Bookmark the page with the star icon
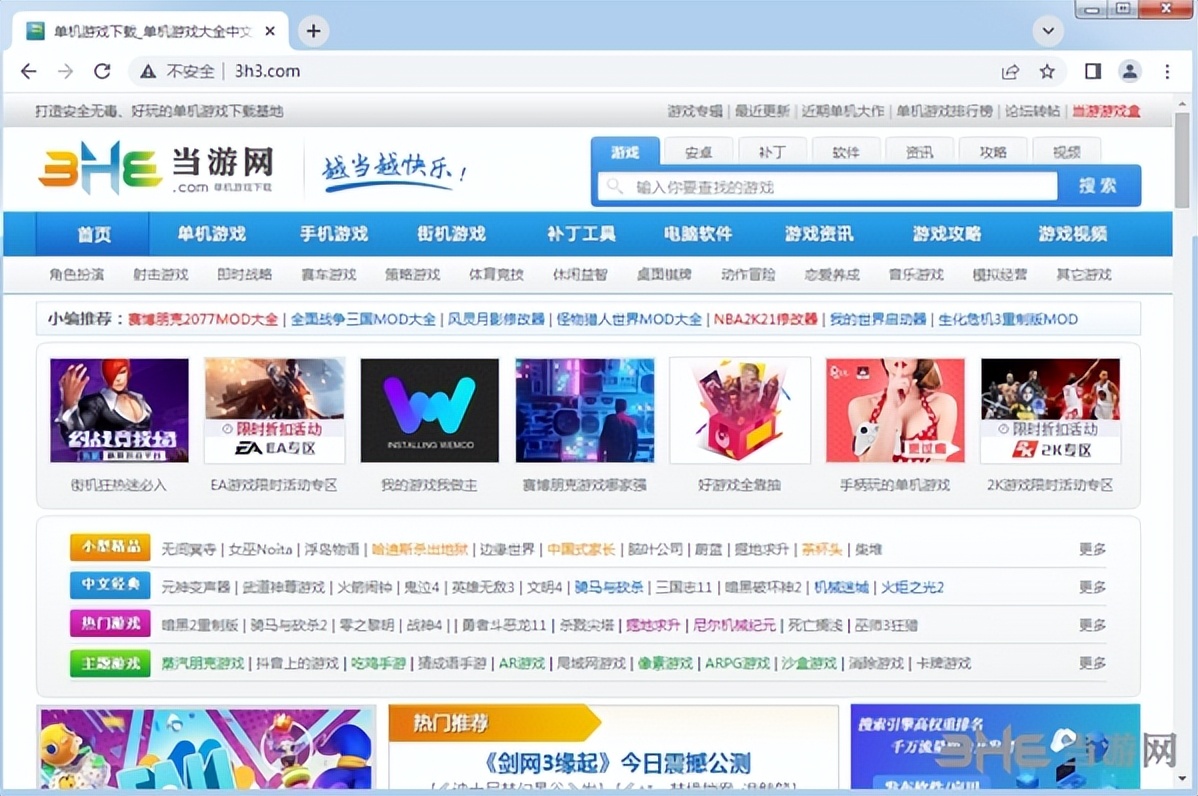Screen dimensions: 1198x796 click(x=1047, y=71)
